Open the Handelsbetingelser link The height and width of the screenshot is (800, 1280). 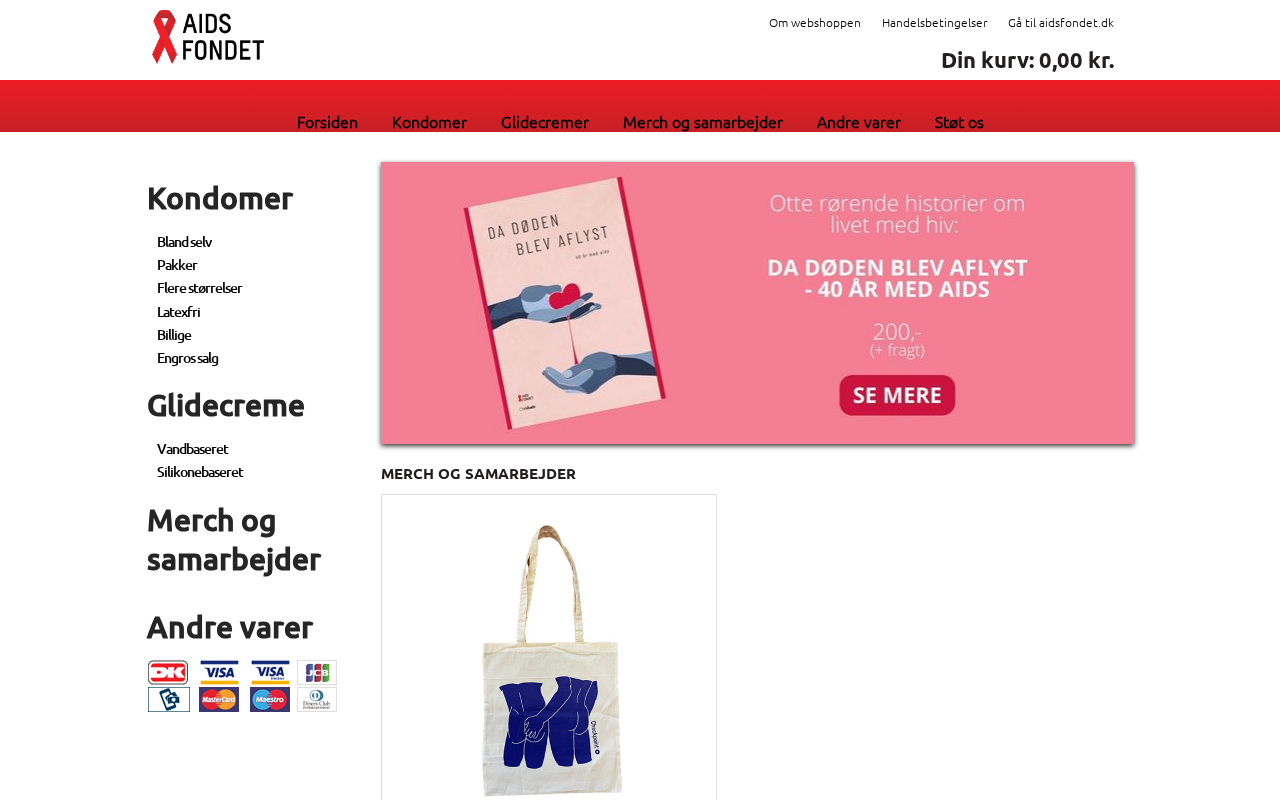pyautogui.click(x=934, y=23)
